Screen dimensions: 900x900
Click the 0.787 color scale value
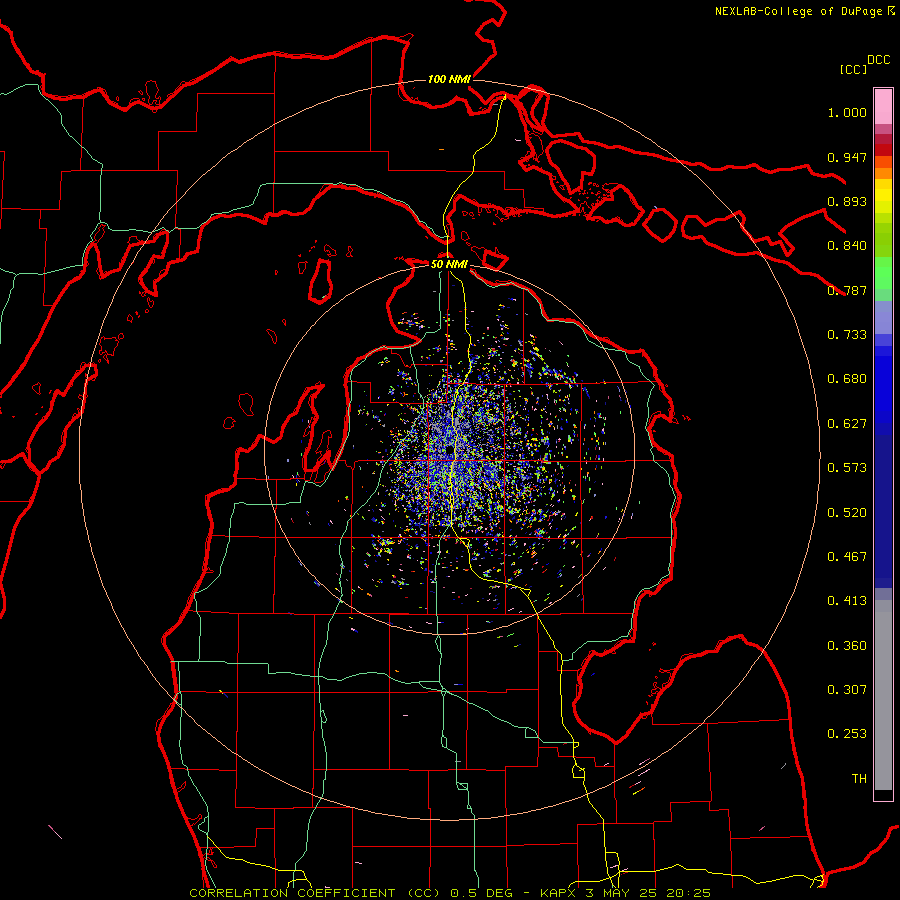pyautogui.click(x=847, y=290)
